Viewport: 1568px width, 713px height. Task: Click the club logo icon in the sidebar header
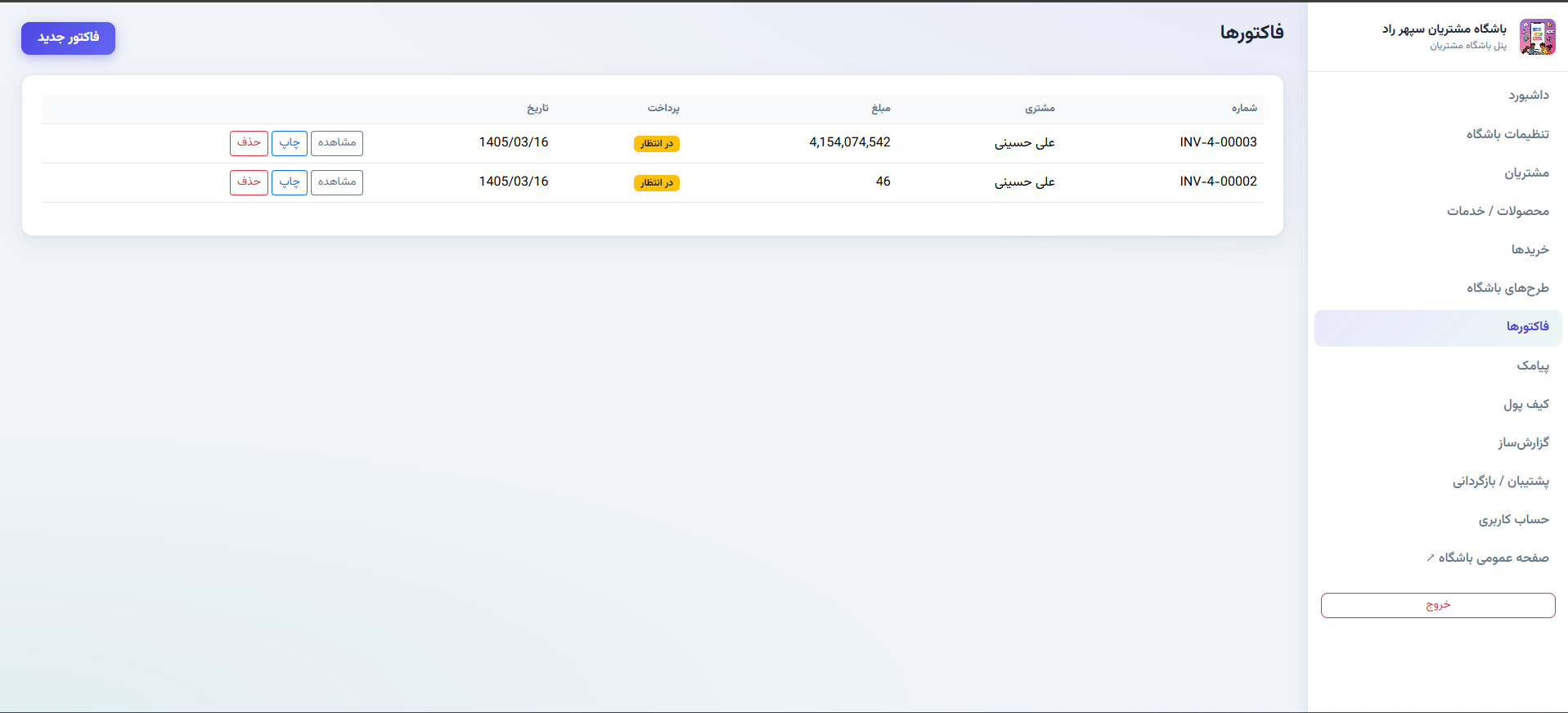tap(1537, 37)
